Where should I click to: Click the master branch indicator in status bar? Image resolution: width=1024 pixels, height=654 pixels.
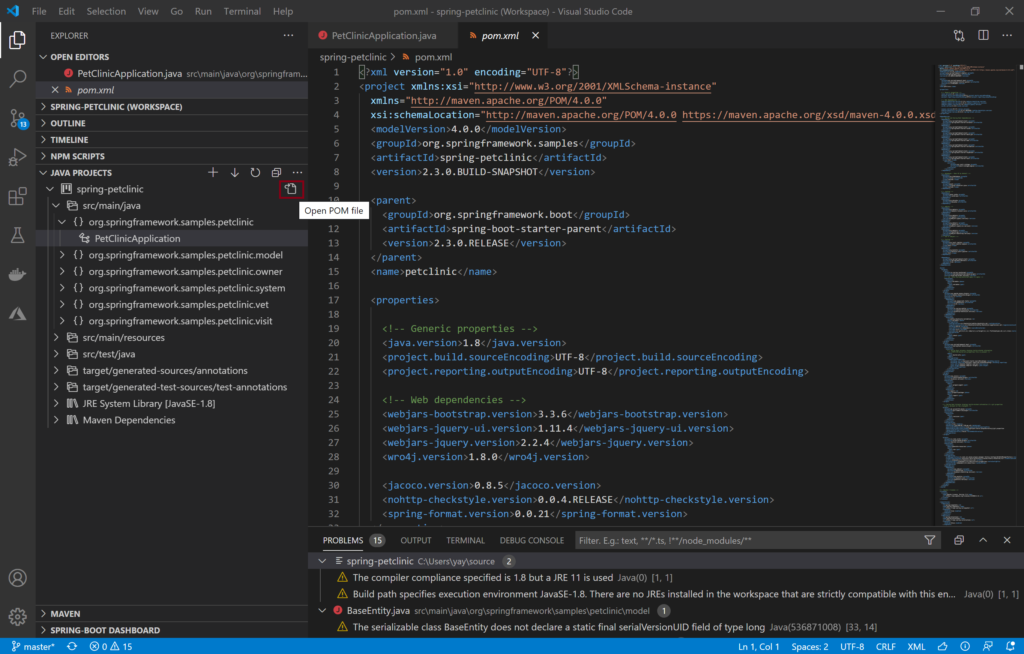33,646
